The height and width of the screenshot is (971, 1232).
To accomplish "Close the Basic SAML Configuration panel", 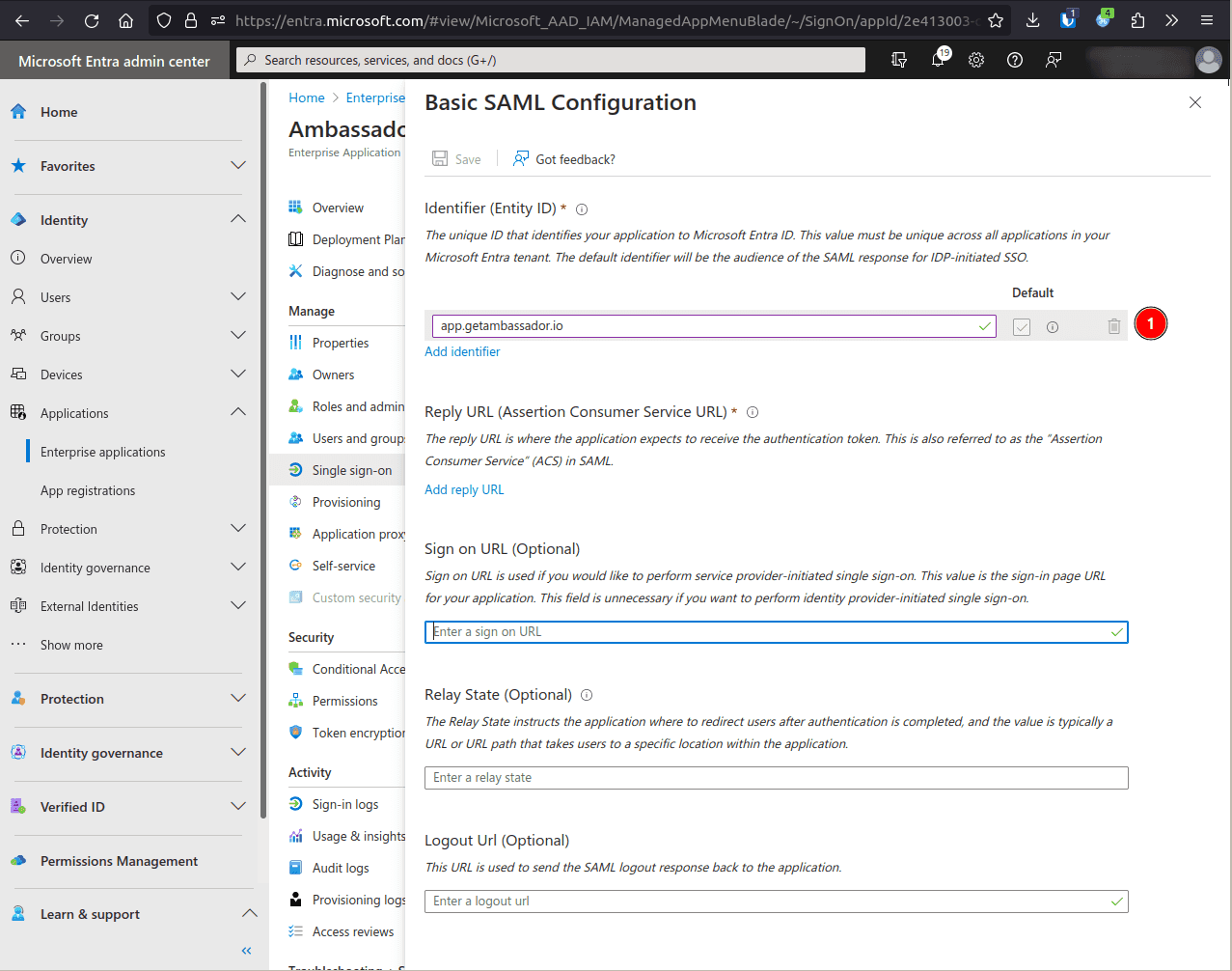I will [1195, 102].
